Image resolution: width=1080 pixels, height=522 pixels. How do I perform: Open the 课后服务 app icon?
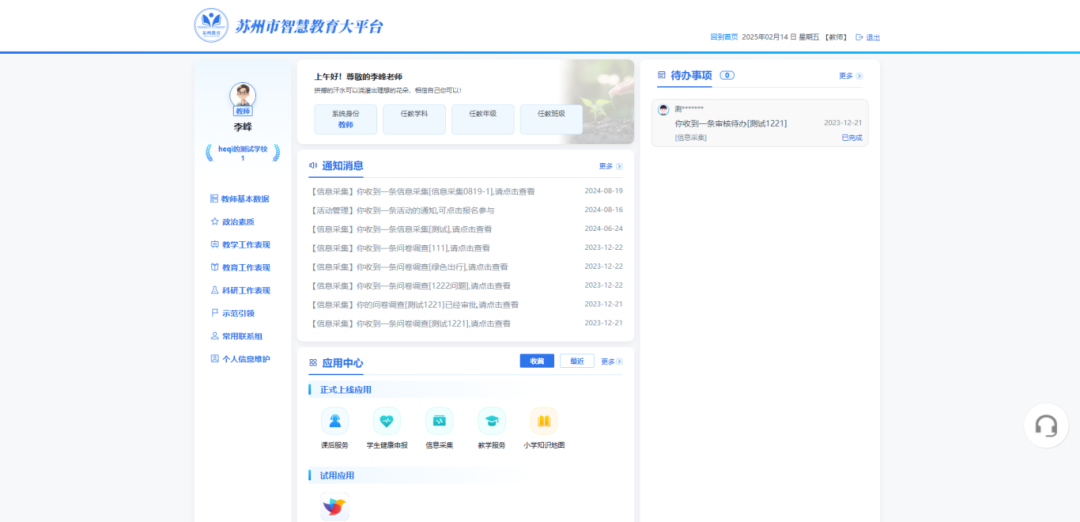(x=334, y=421)
